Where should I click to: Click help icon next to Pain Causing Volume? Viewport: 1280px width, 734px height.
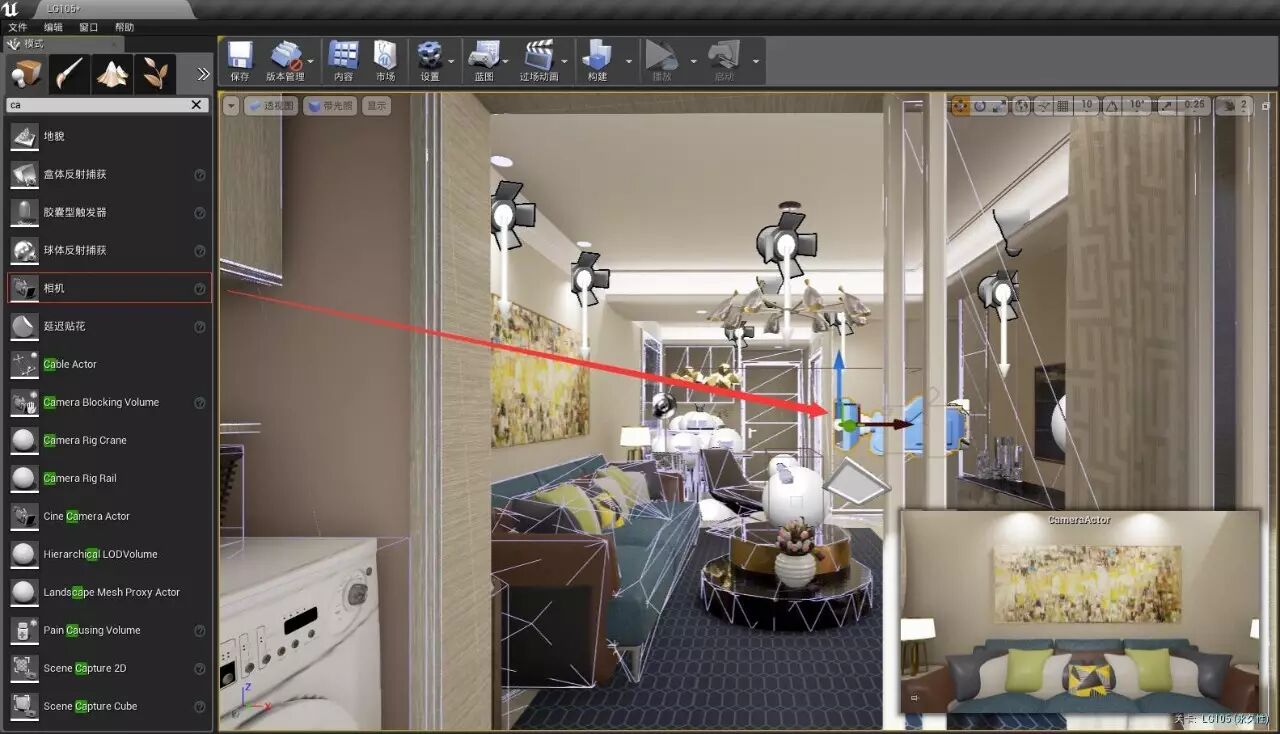200,631
